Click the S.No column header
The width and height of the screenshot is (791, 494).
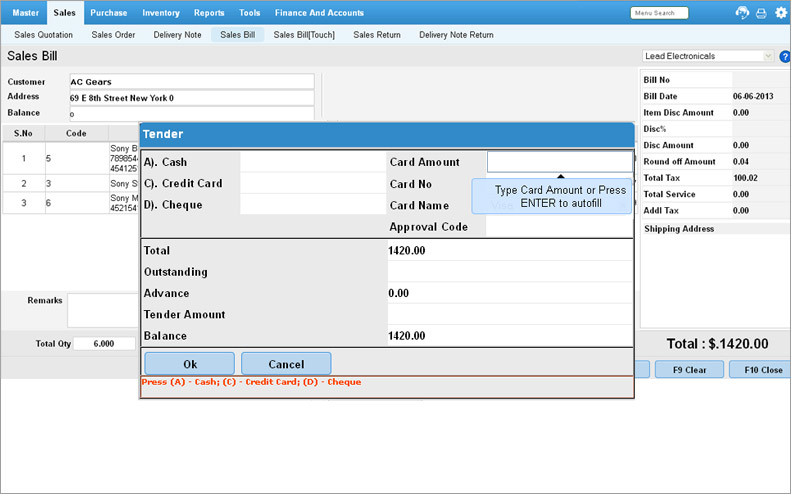pos(23,133)
